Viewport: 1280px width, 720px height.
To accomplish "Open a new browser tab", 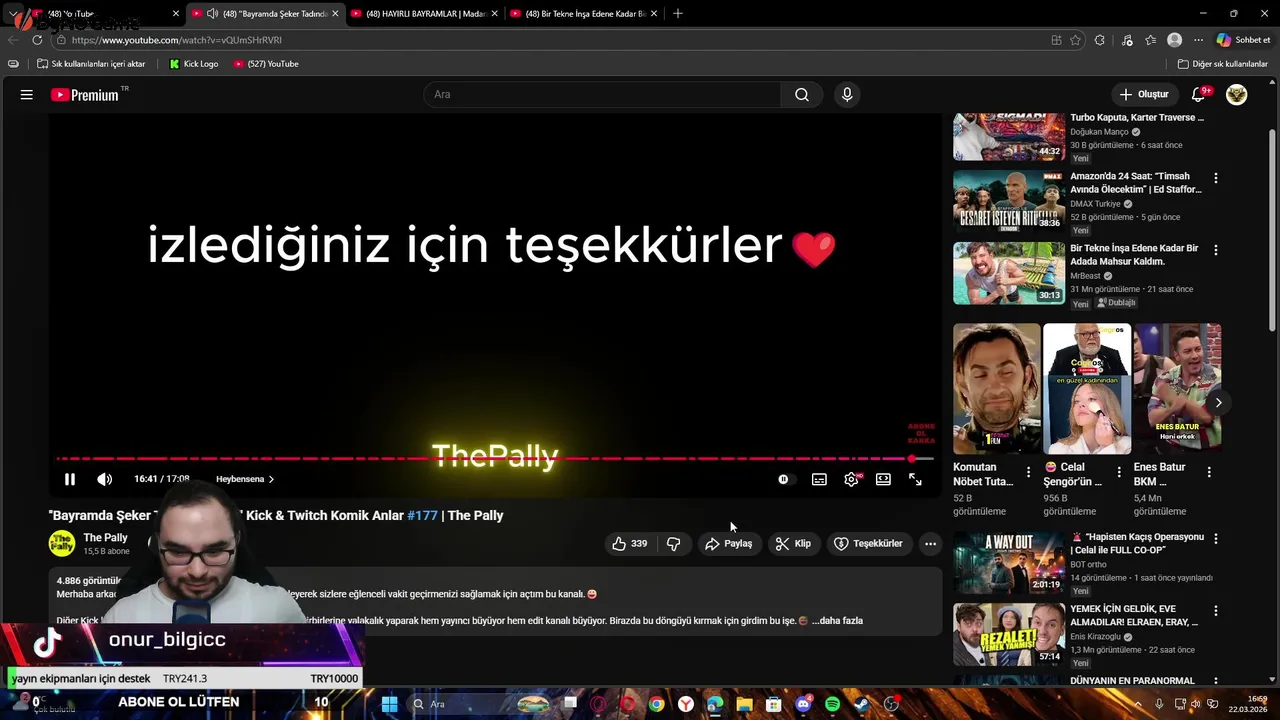I will pos(678,14).
